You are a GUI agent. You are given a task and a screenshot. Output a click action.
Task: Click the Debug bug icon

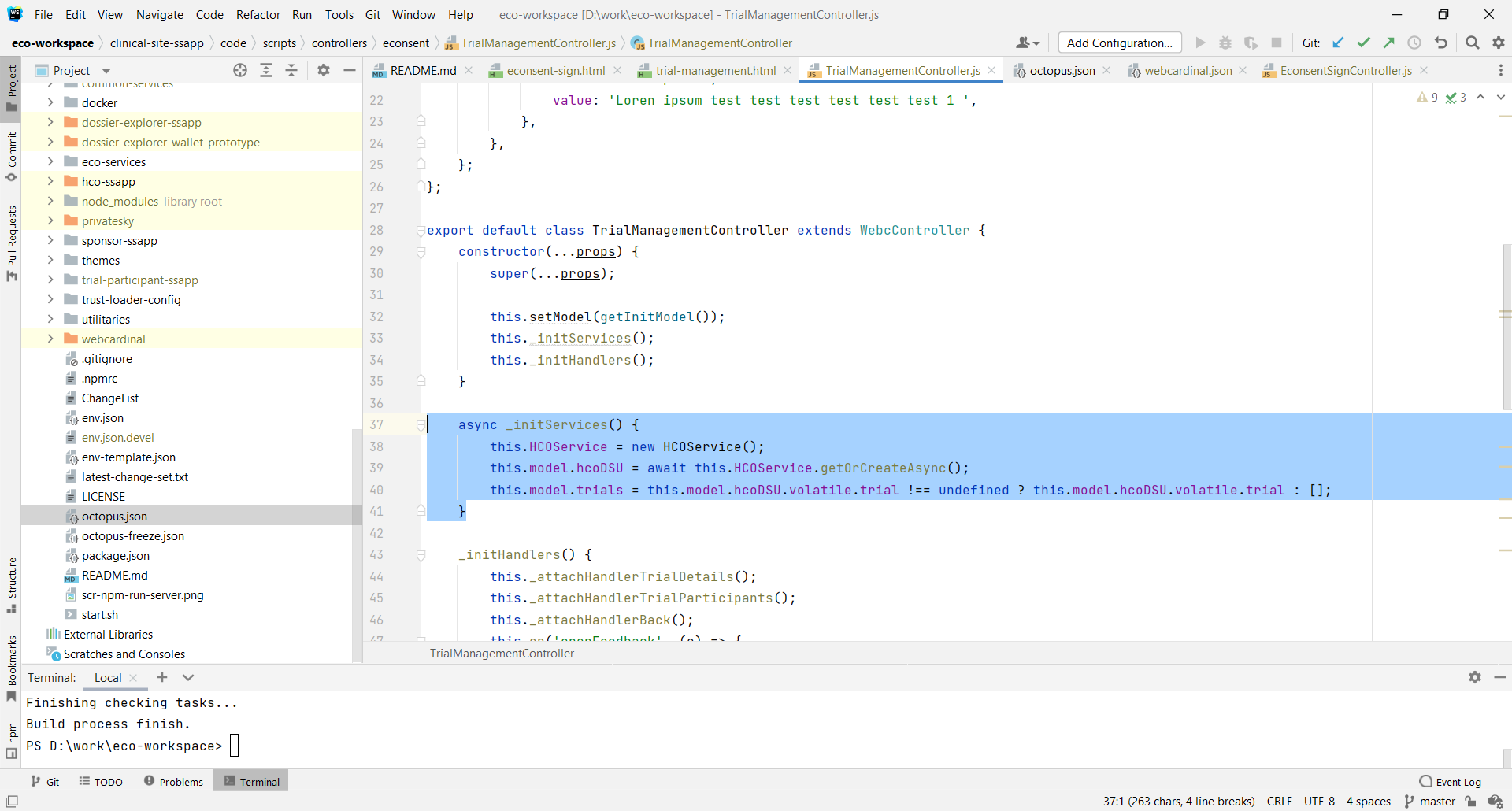(1225, 43)
